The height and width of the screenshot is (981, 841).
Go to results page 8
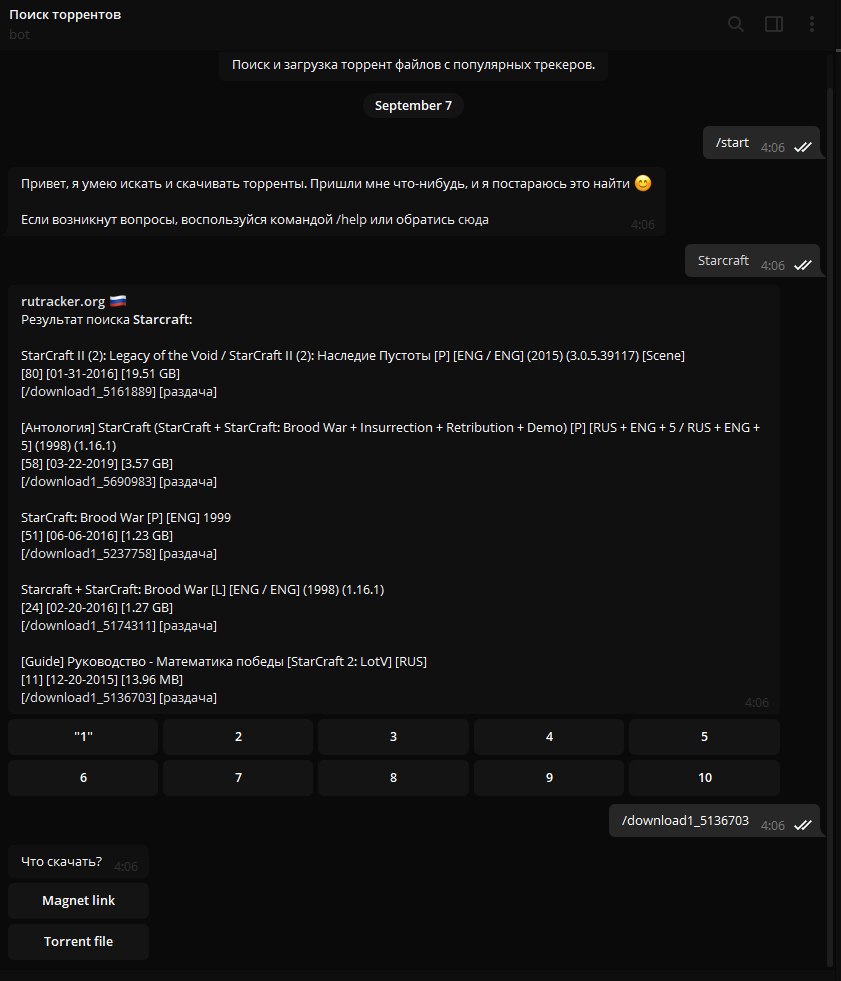tap(393, 778)
